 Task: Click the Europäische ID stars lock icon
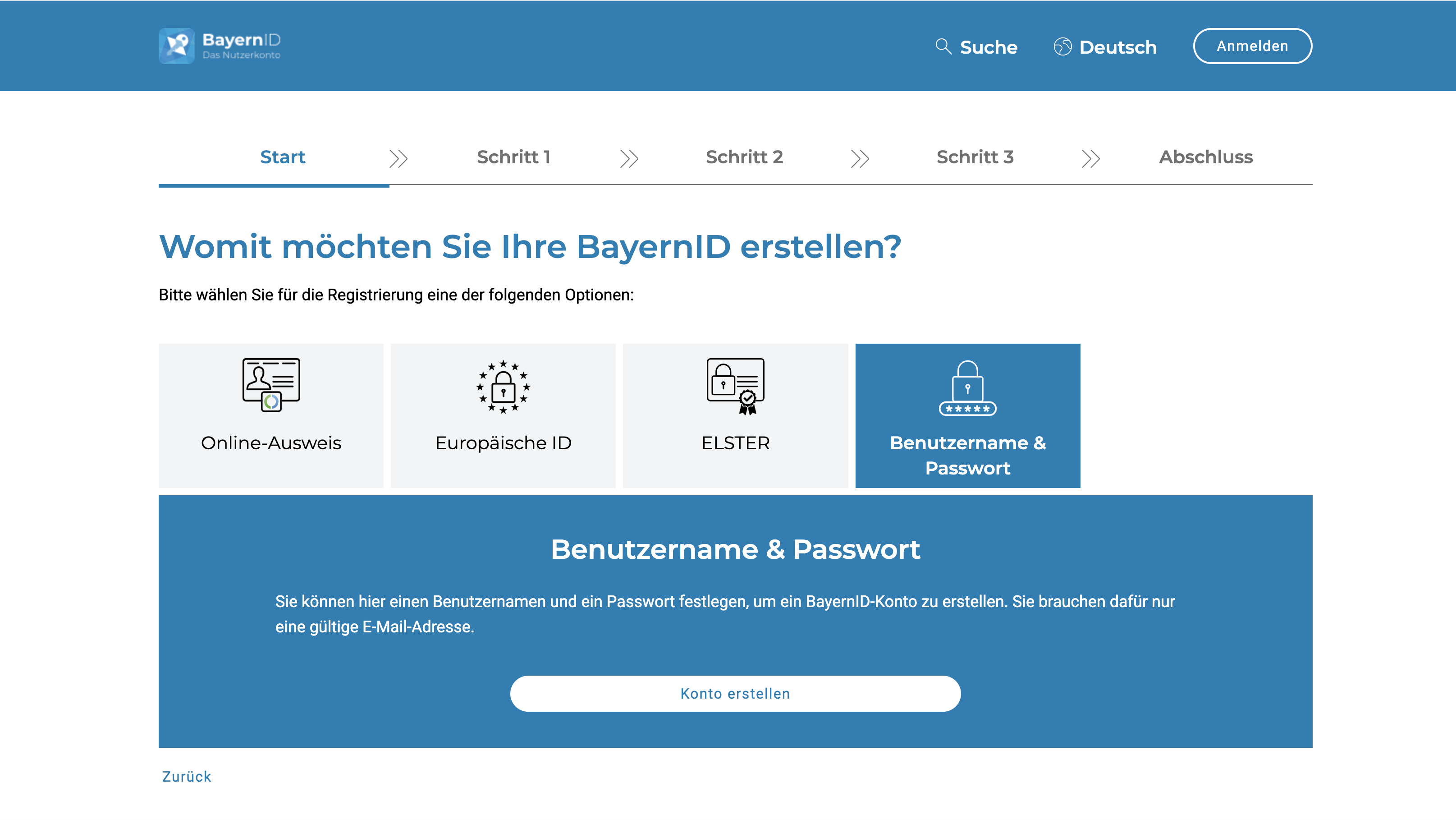(503, 387)
